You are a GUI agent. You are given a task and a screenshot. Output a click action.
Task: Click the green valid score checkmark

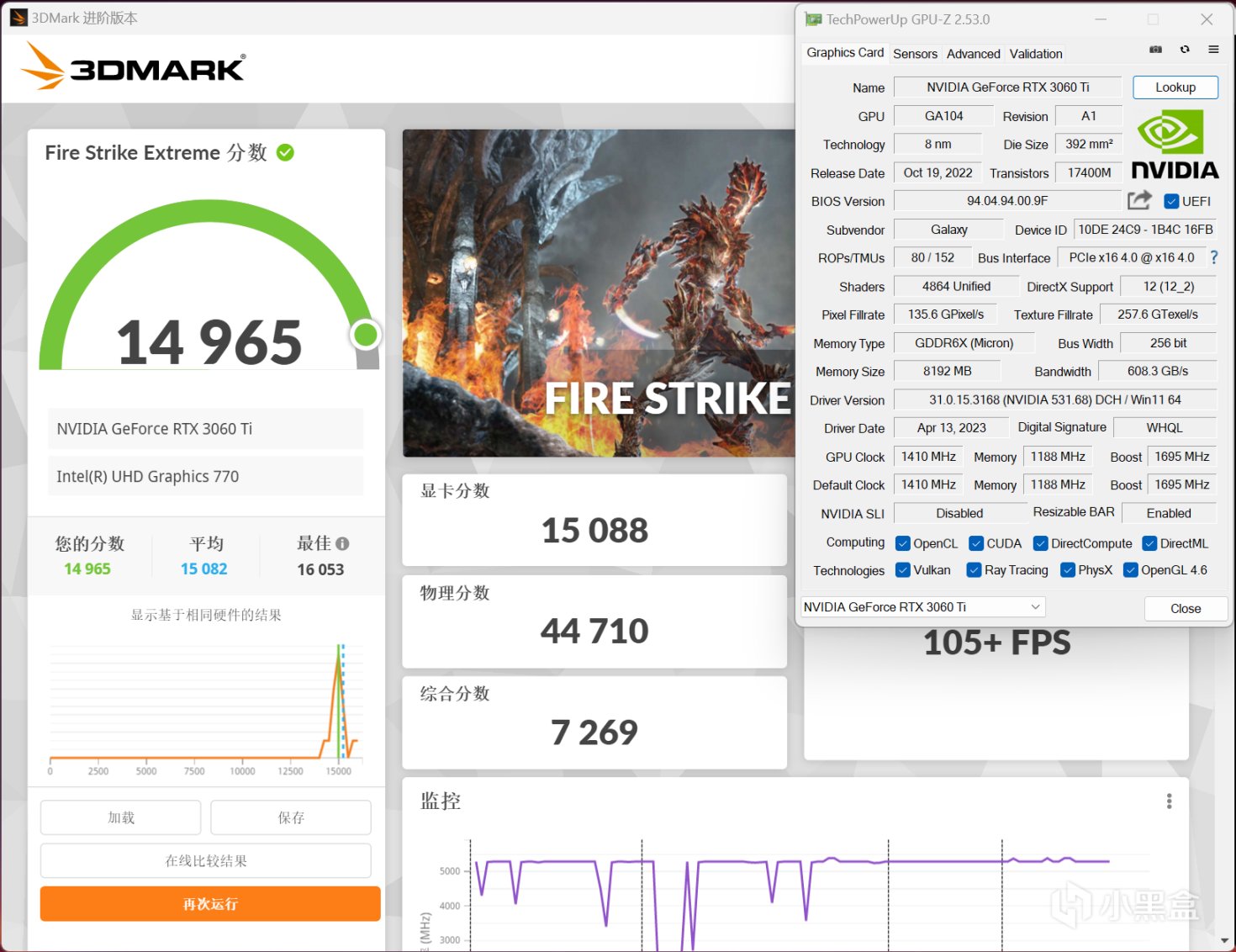point(286,152)
